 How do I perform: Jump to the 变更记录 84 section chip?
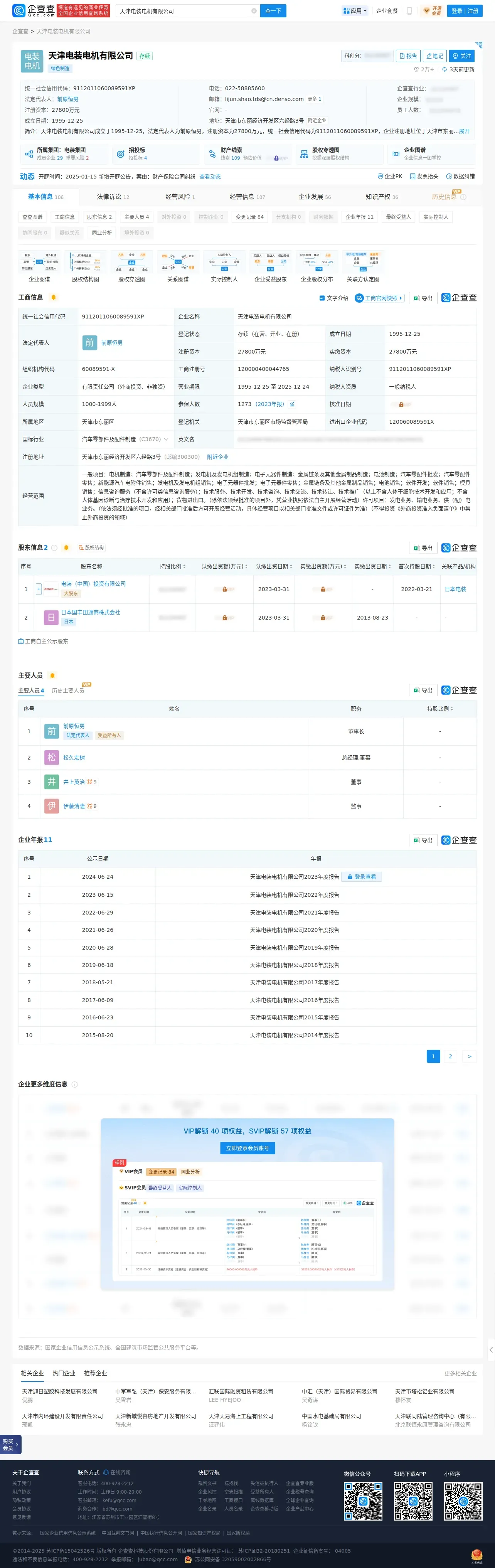click(x=250, y=217)
